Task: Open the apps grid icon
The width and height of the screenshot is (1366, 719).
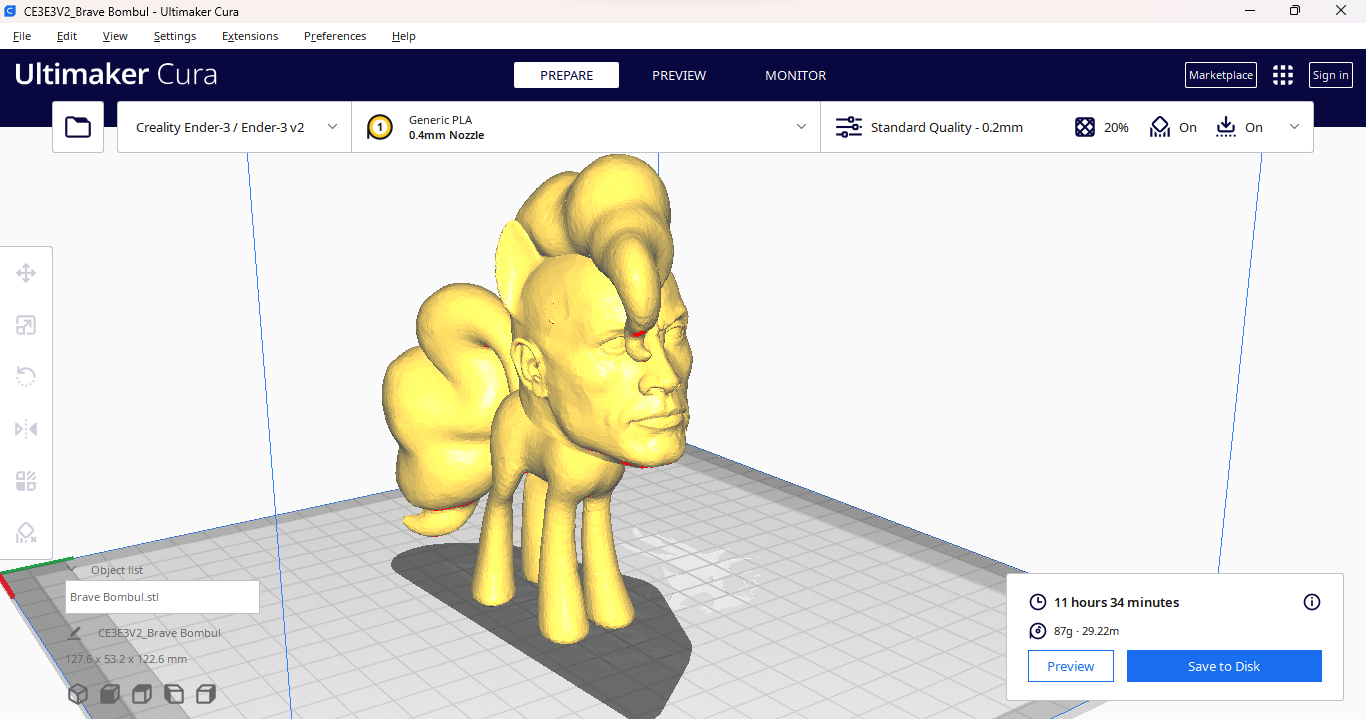Action: 1283,75
